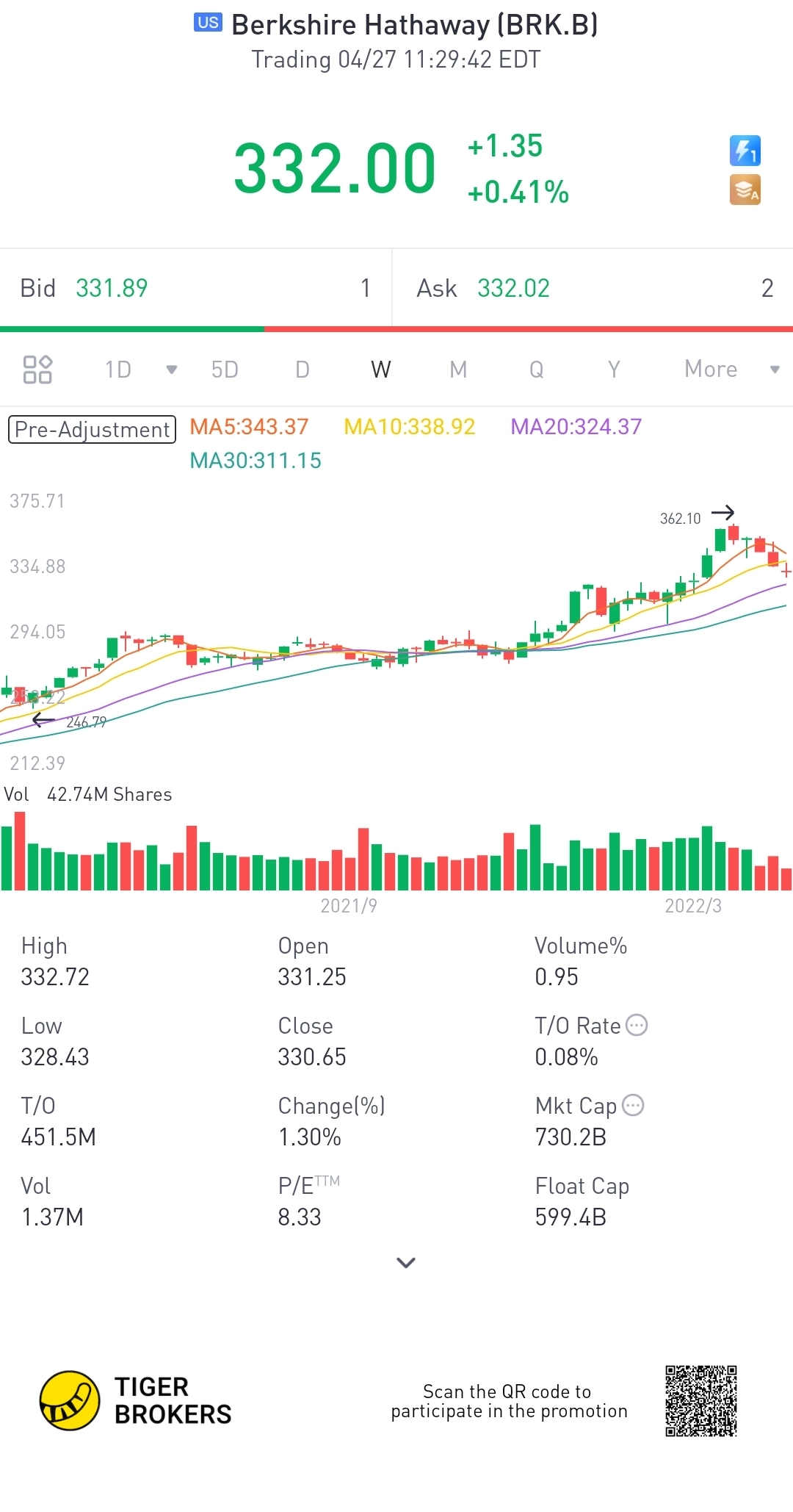Tap the current price 332.00
Image resolution: width=793 pixels, height=1512 pixels.
(335, 169)
